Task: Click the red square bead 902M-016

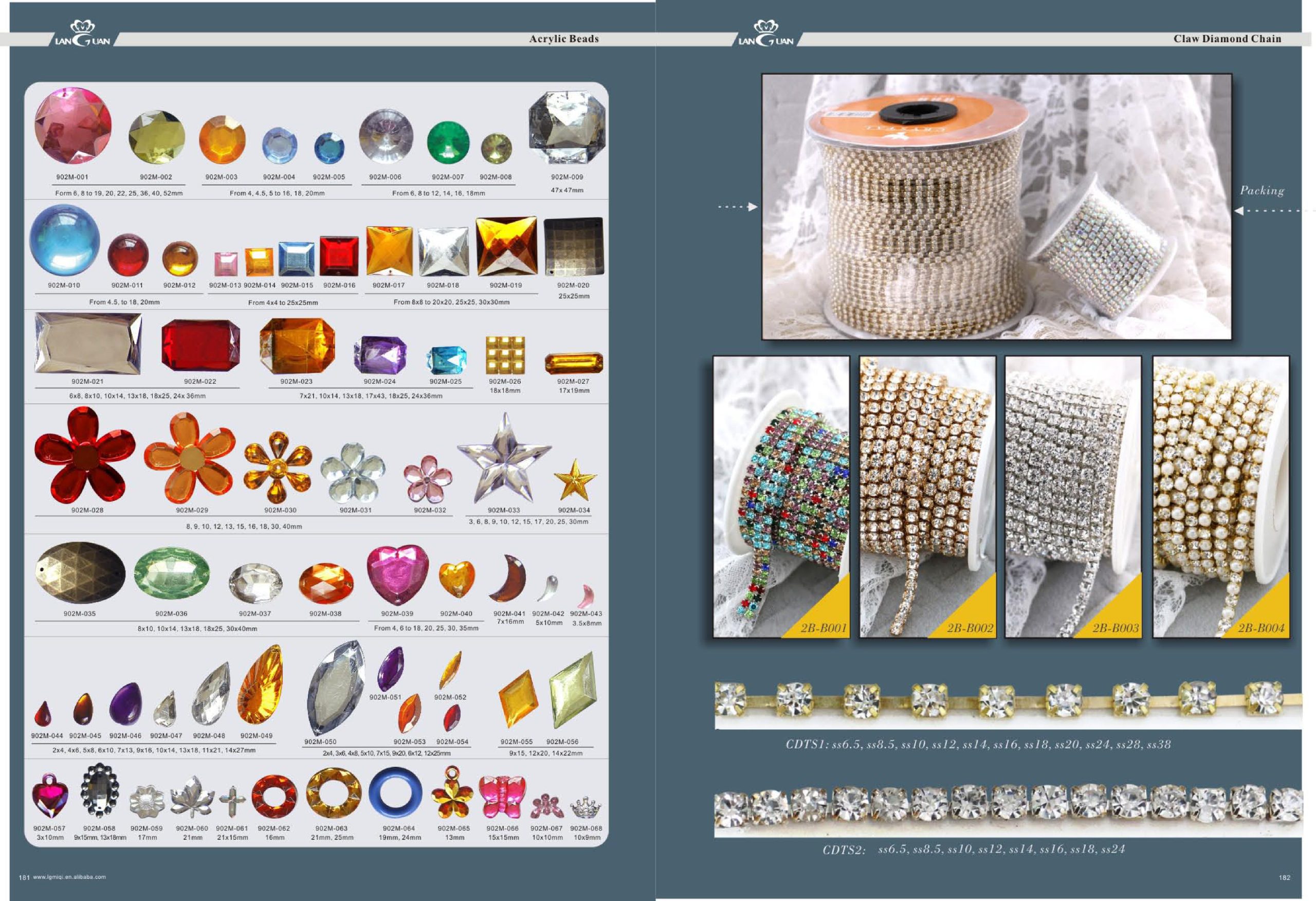Action: click(x=339, y=256)
